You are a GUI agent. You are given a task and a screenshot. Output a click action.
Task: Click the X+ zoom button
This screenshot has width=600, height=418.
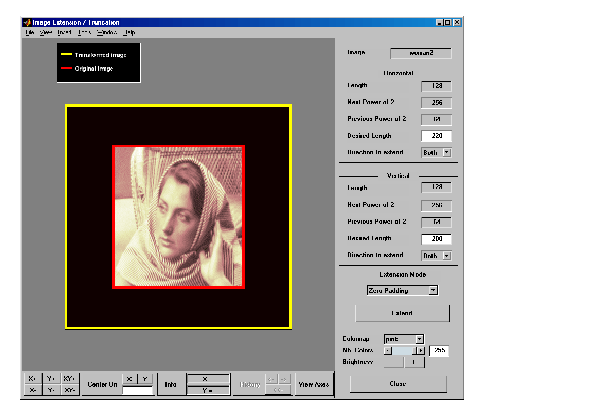pyautogui.click(x=32, y=379)
